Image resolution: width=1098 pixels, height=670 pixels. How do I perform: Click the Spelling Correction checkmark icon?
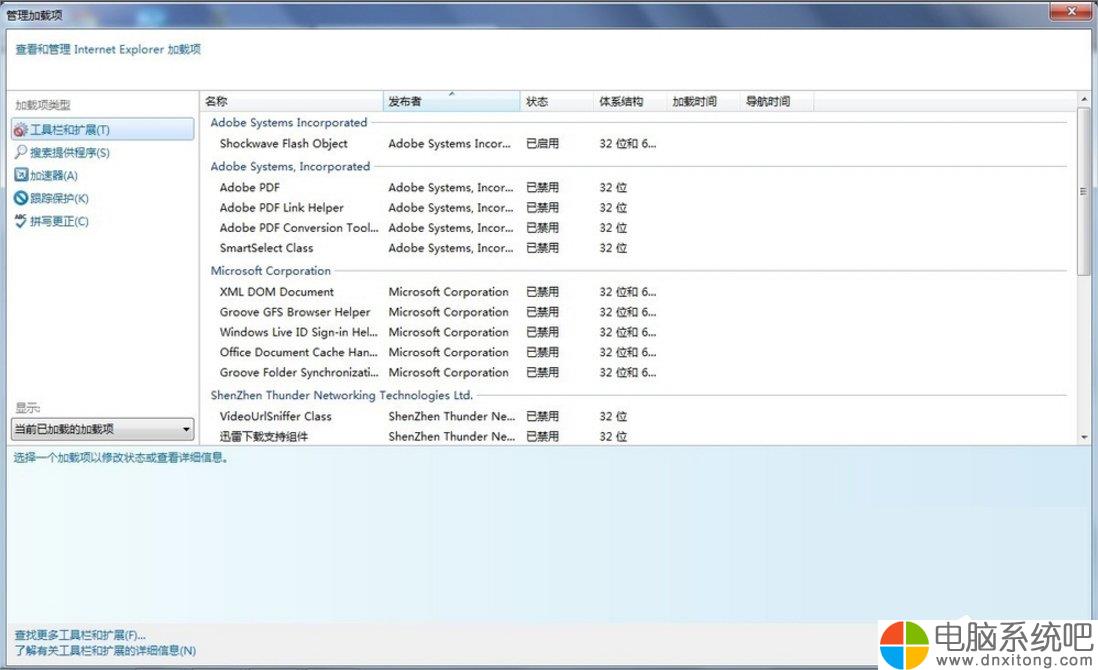(21, 221)
